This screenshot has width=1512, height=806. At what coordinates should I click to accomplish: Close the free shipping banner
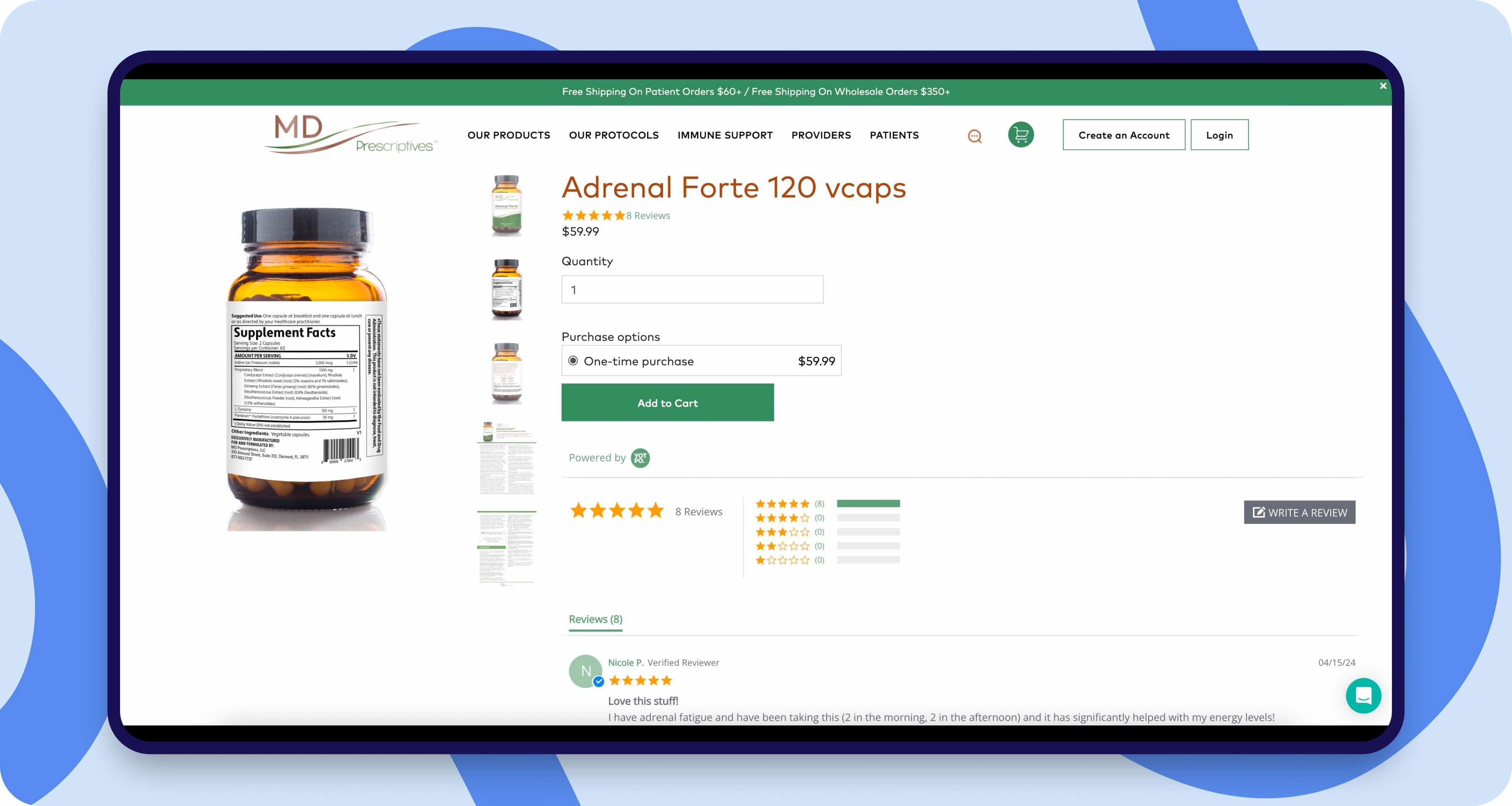pyautogui.click(x=1383, y=86)
